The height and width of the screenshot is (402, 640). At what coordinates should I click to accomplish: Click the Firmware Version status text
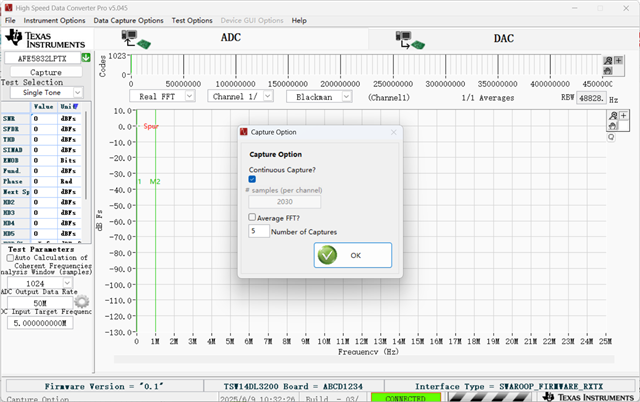pos(104,386)
